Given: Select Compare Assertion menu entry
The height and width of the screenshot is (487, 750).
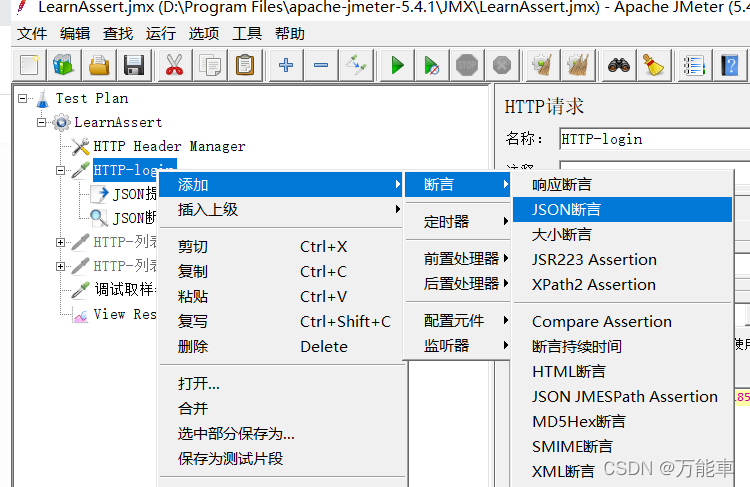Looking at the screenshot, I should coord(622,321).
